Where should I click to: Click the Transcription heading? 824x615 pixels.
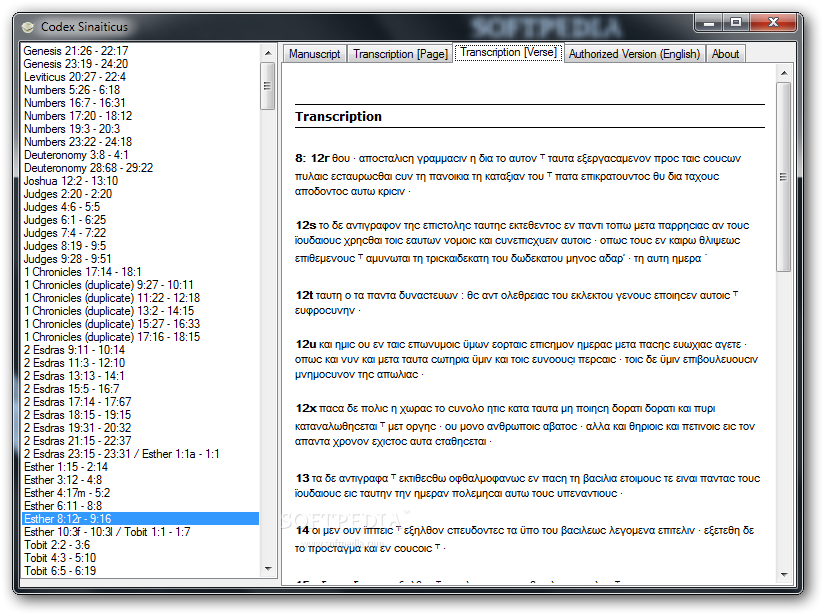tap(338, 117)
